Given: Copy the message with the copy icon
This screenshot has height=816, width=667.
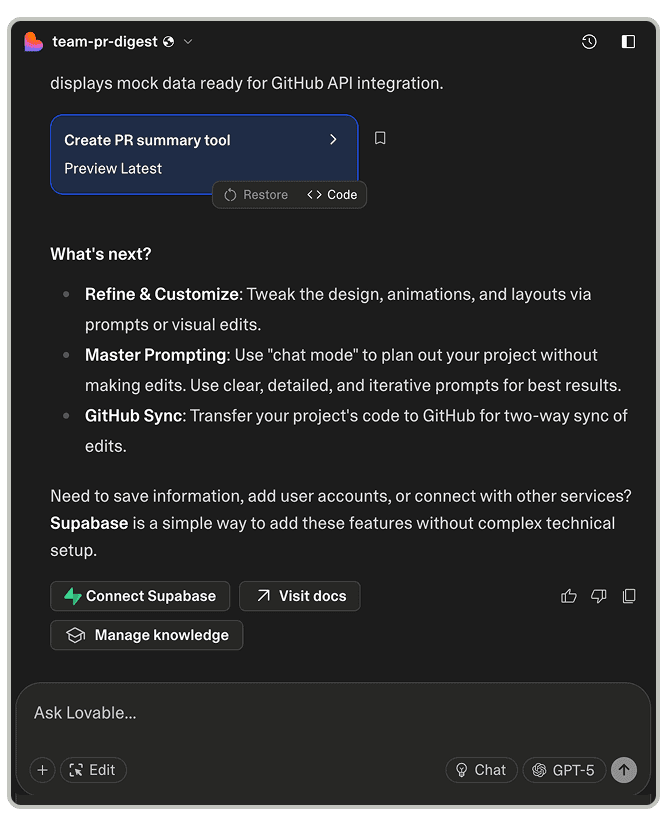Looking at the screenshot, I should point(629,596).
